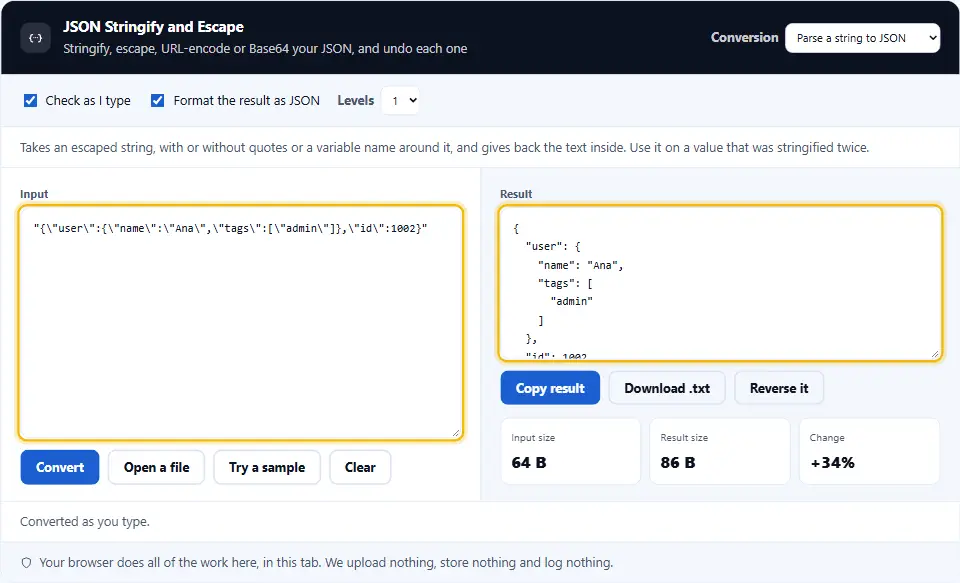The image size is (960, 583).
Task: Open the Levels dropdown
Action: [x=400, y=100]
